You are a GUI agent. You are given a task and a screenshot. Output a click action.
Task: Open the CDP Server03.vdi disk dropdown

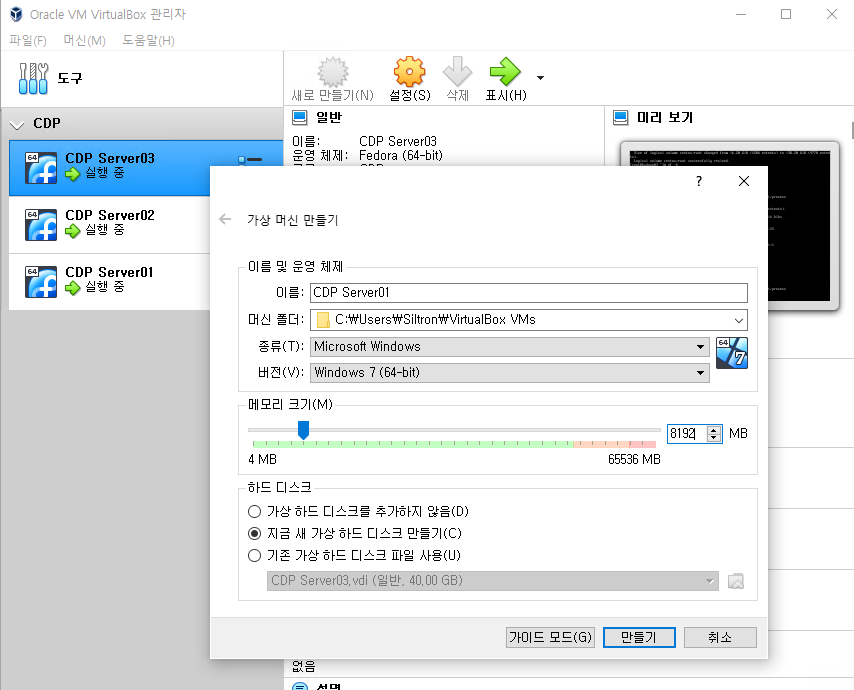coord(492,581)
